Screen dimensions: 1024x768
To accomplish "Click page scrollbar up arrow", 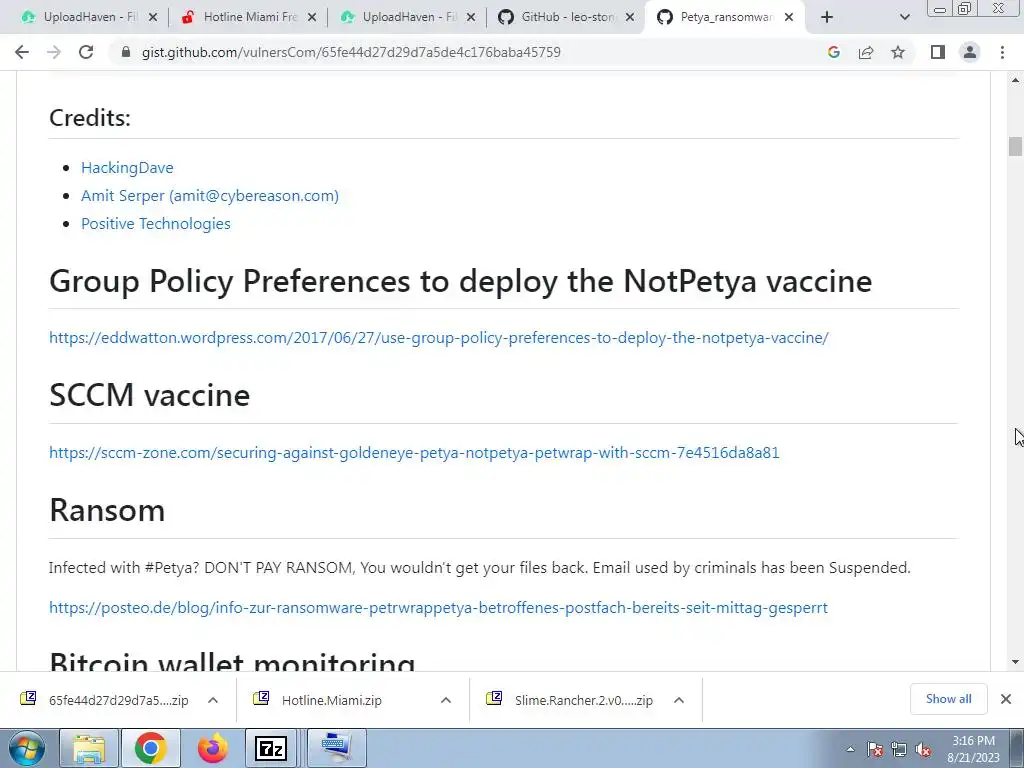I will coord(1016,80).
